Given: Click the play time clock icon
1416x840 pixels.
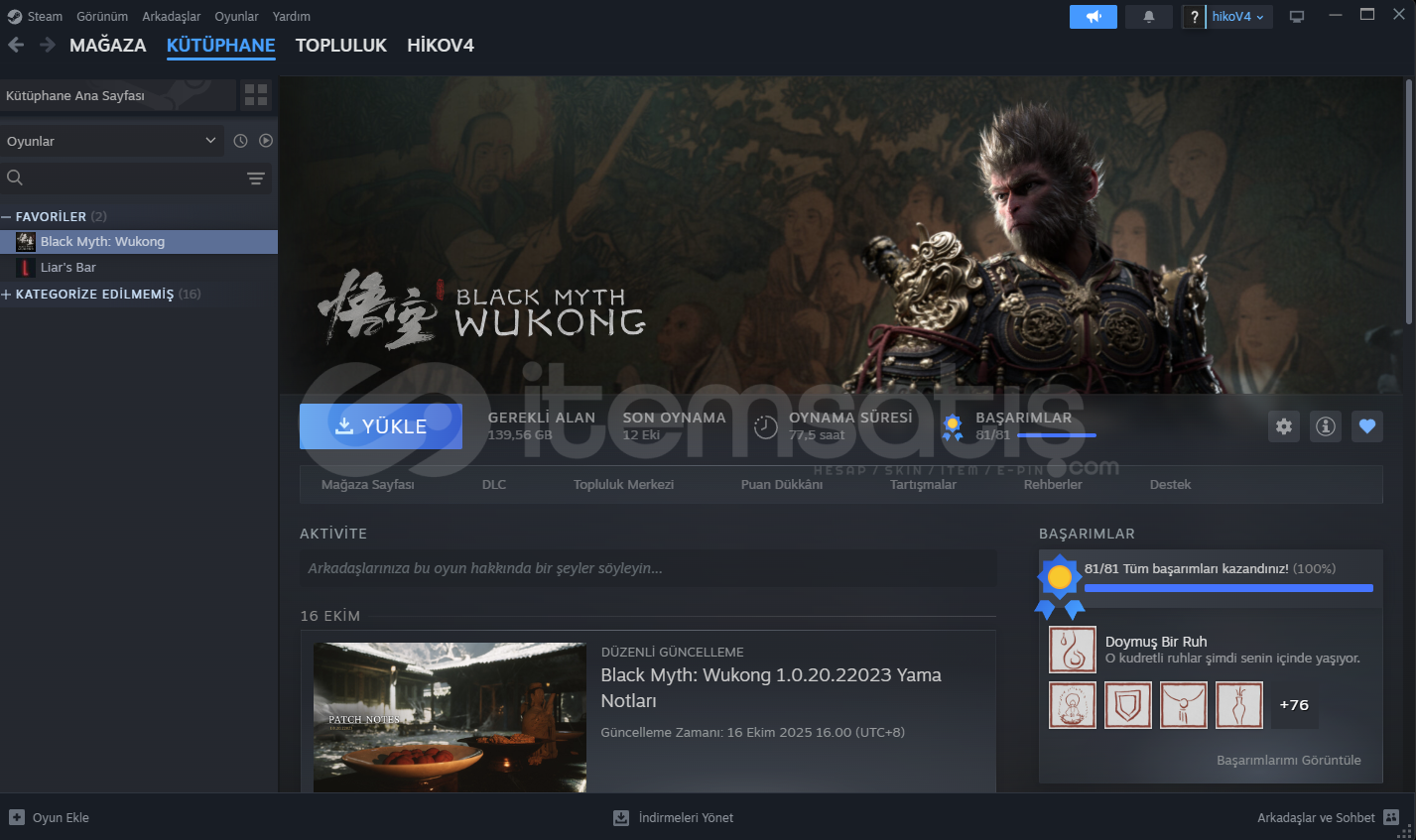Looking at the screenshot, I should pyautogui.click(x=766, y=426).
